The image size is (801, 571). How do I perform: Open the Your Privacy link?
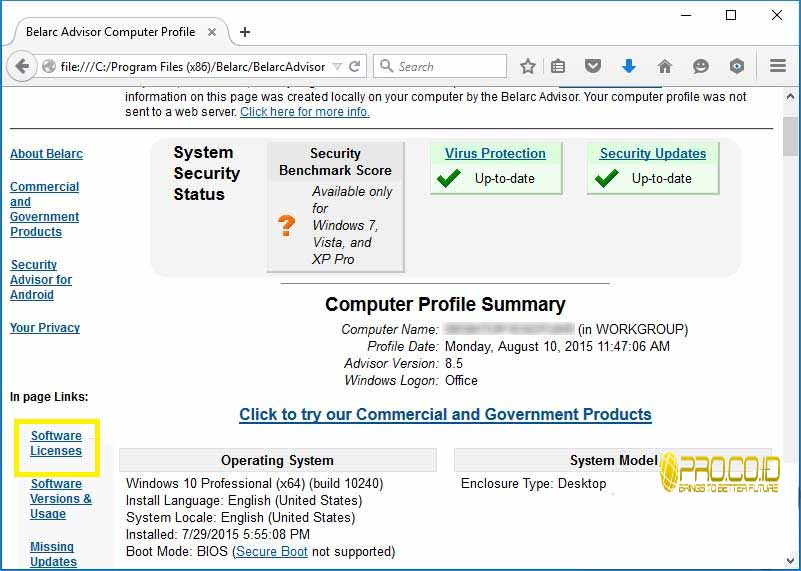45,328
